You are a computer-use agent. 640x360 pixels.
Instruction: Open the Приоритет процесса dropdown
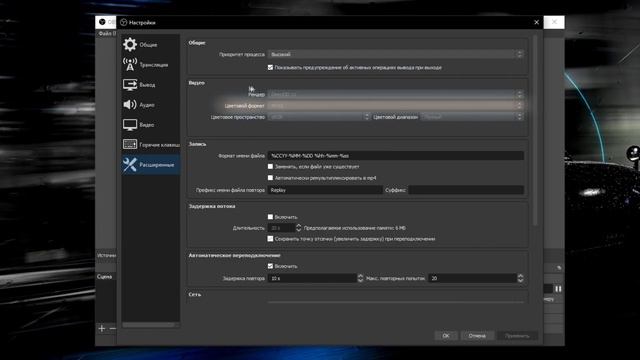tap(396, 54)
